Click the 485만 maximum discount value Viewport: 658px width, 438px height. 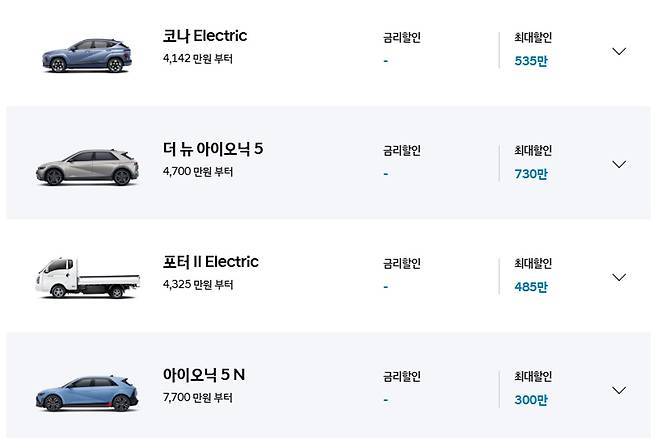531,287
